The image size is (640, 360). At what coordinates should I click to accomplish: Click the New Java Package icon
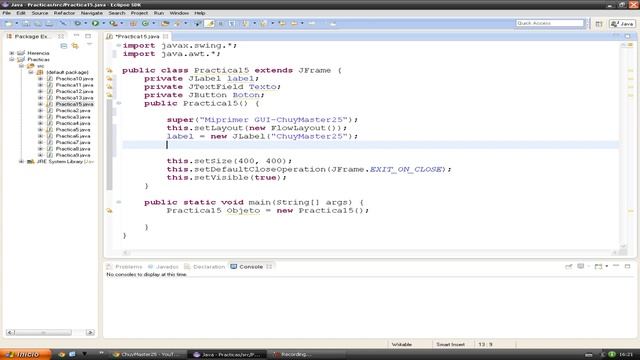point(133,24)
